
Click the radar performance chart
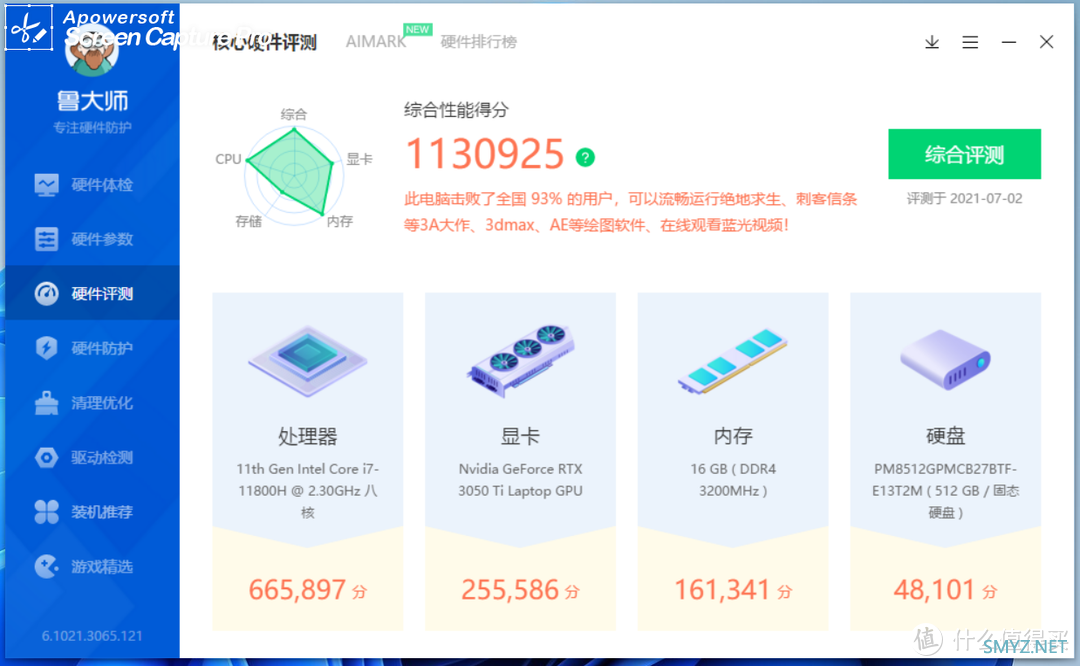pyautogui.click(x=293, y=174)
